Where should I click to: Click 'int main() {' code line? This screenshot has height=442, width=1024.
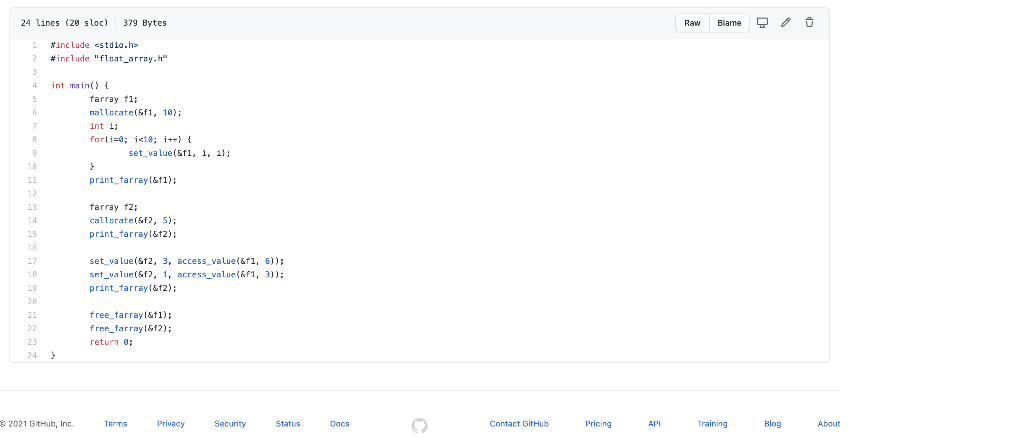tap(80, 86)
